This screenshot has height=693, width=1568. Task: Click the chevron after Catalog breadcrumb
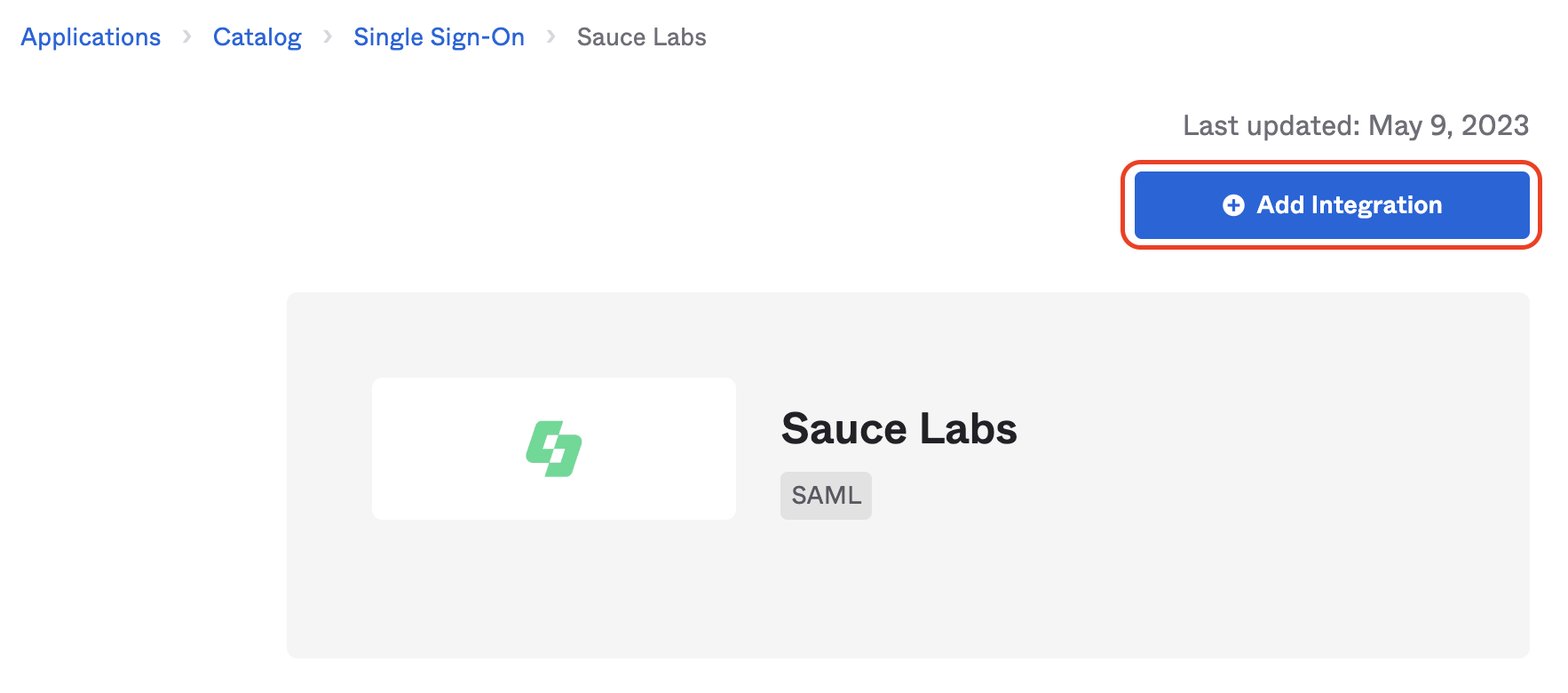coord(327,37)
